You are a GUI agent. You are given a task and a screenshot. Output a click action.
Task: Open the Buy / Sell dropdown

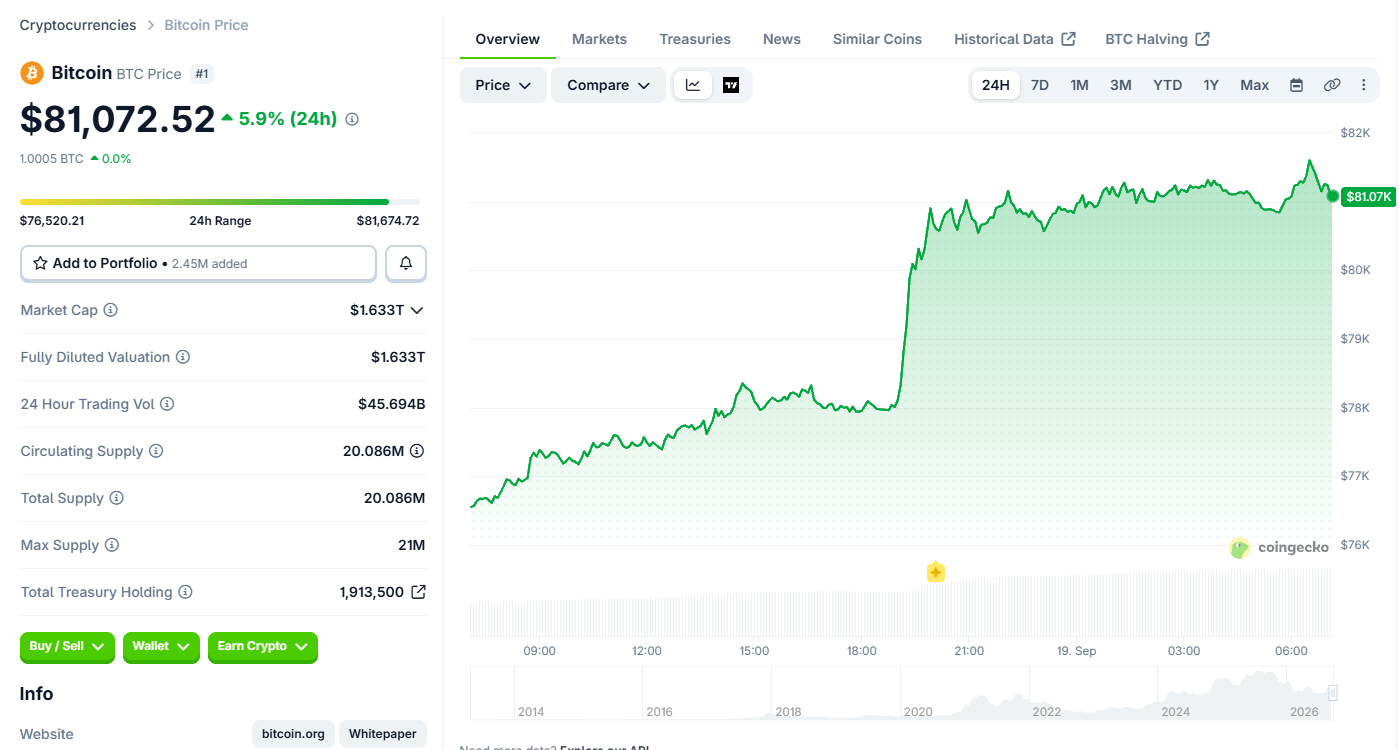pos(67,647)
